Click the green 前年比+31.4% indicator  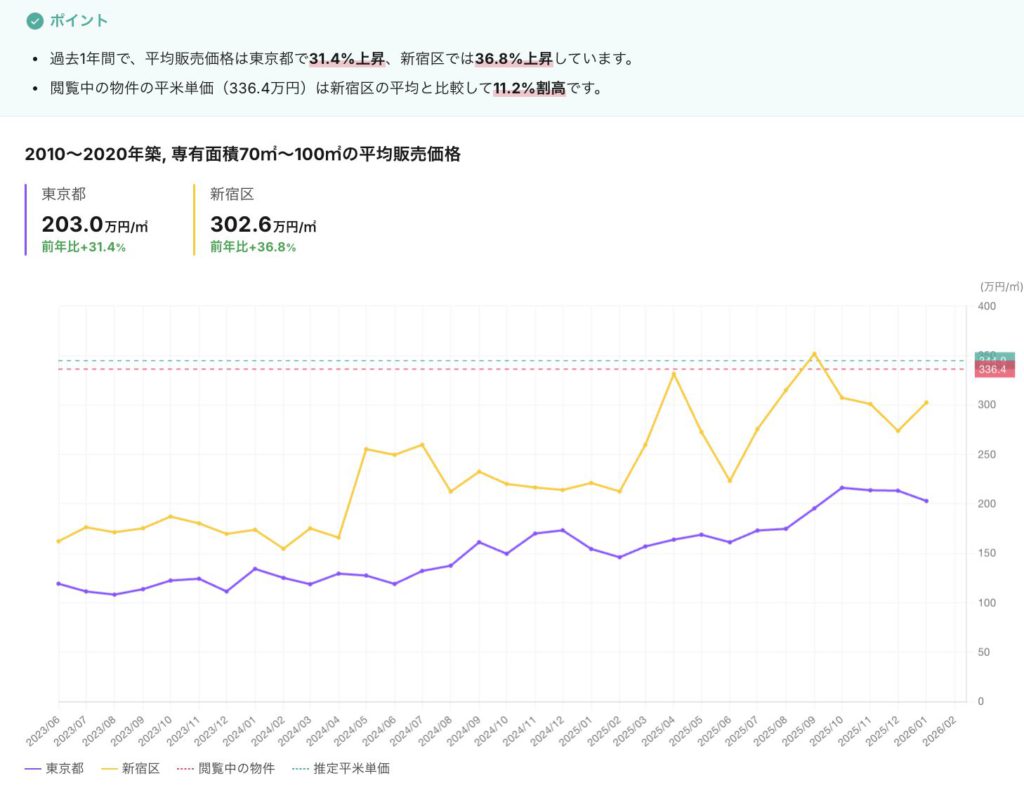tap(83, 247)
